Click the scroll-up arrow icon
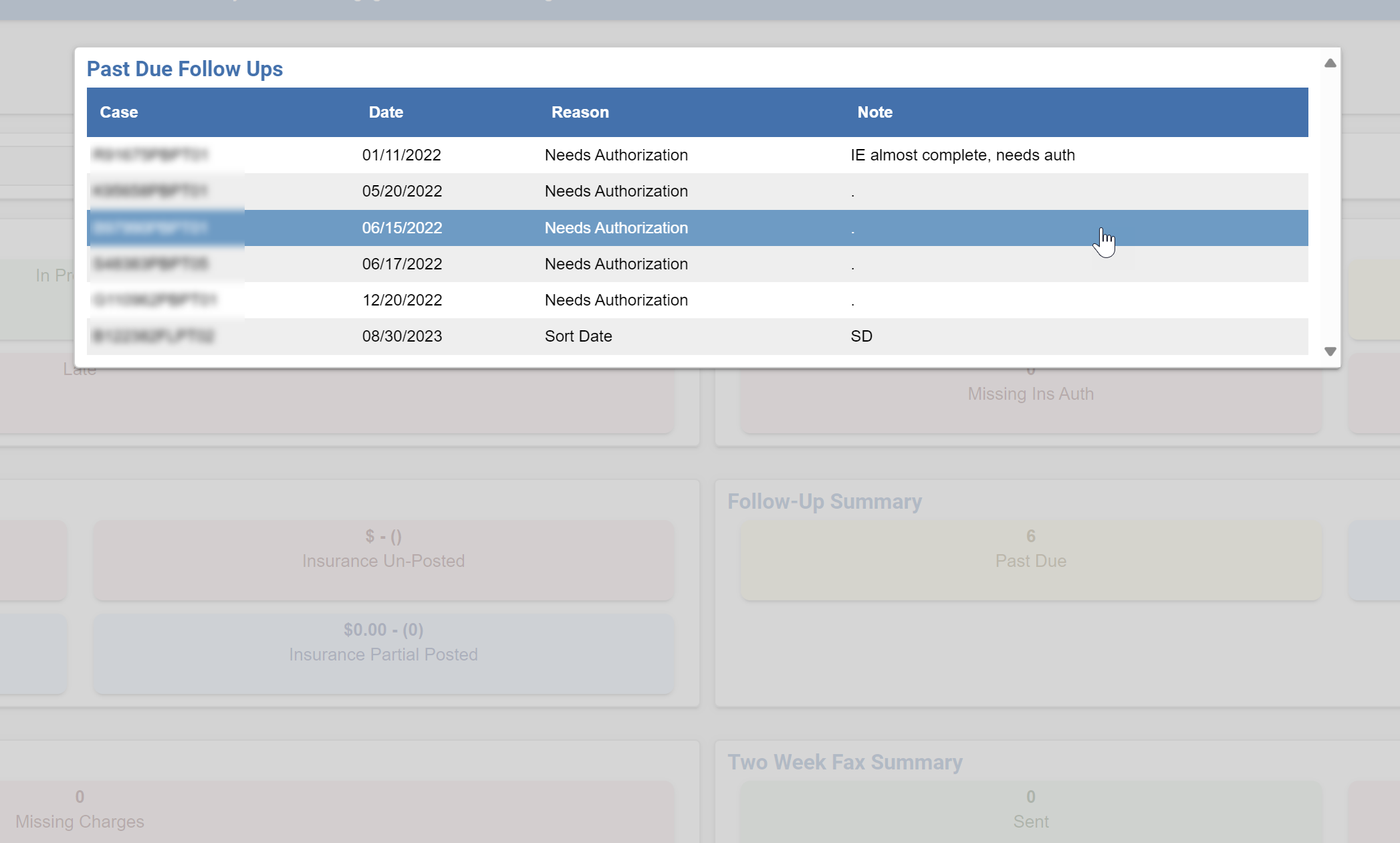Screen dimensions: 1400x843 click(x=1330, y=62)
